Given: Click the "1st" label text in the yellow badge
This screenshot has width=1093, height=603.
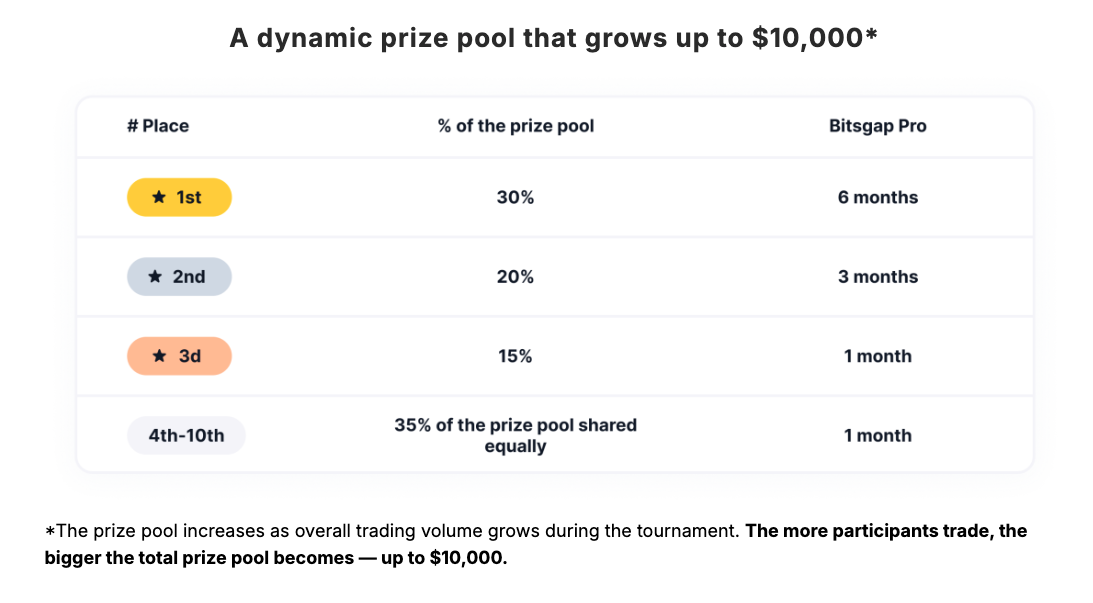Looking at the screenshot, I should coord(189,198).
